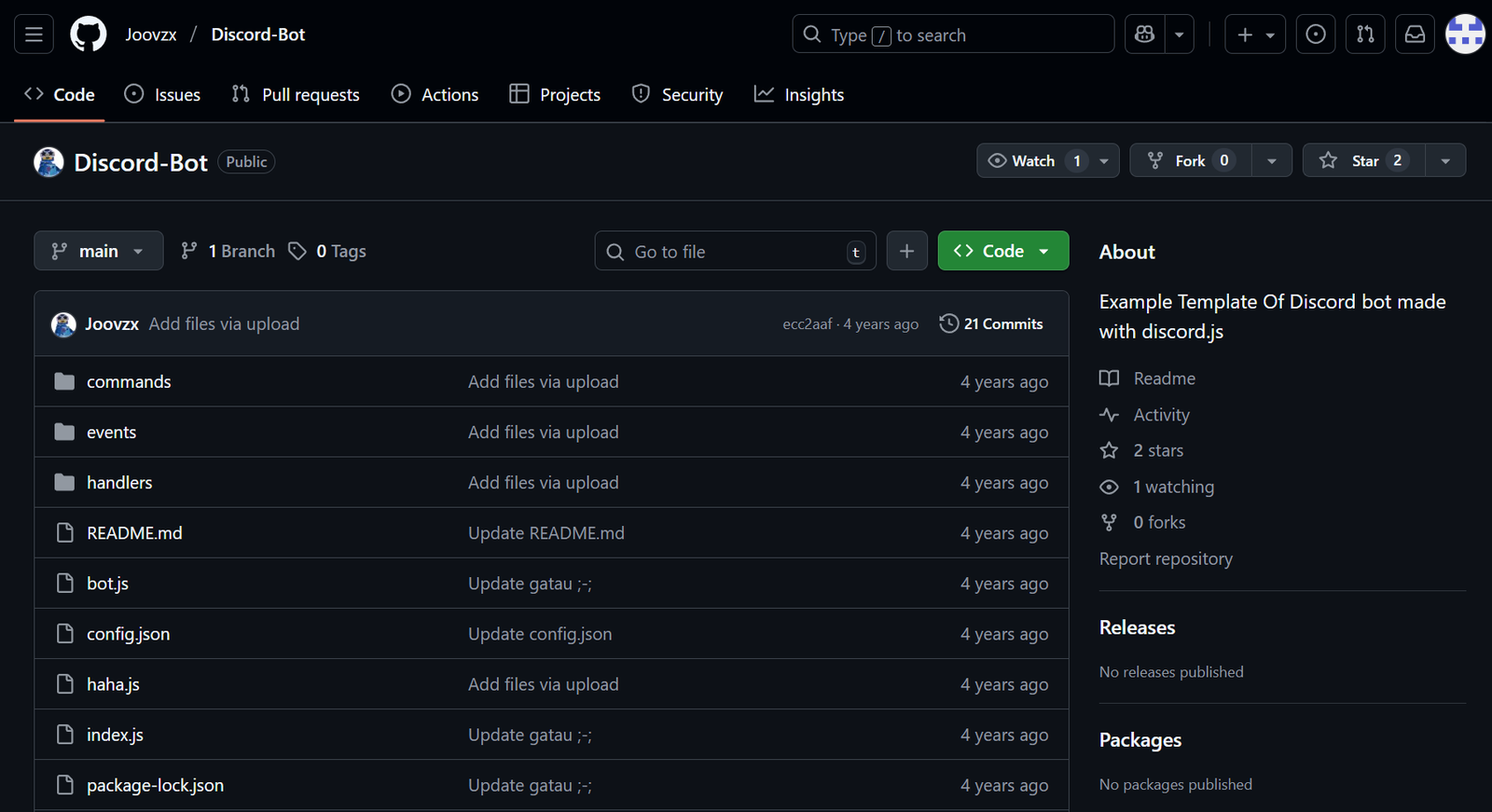Click the GitHub logo home icon
1492x812 pixels.
[89, 34]
